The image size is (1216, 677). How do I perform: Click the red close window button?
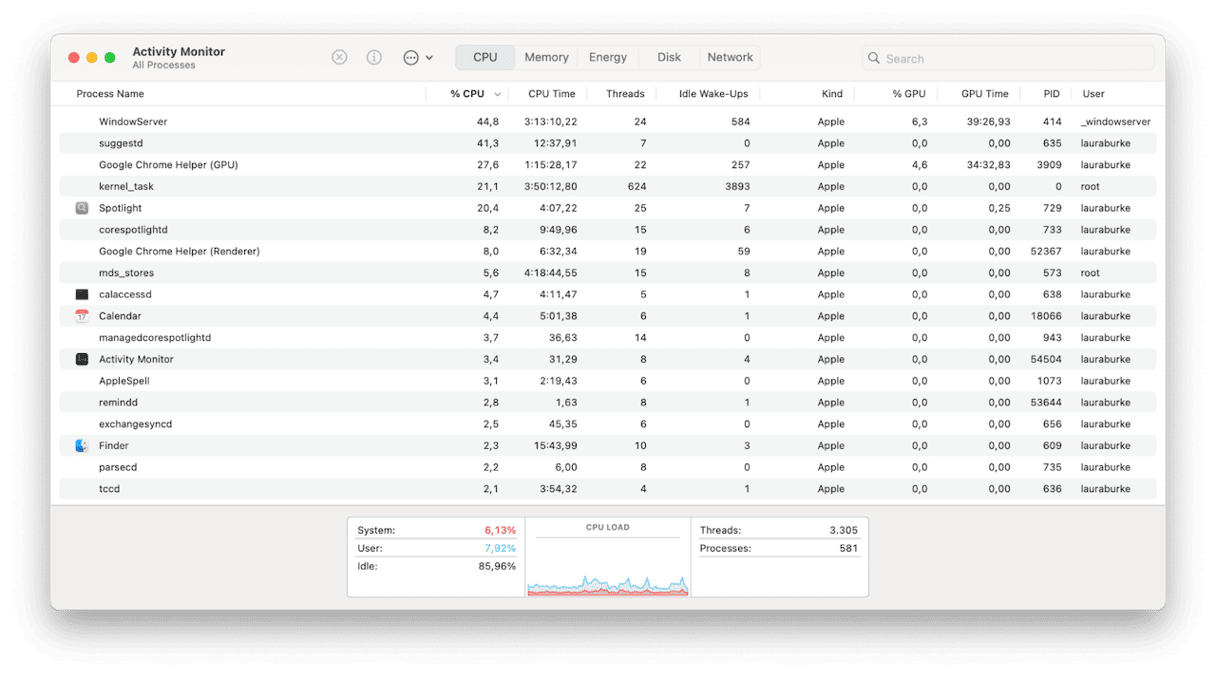[x=74, y=58]
